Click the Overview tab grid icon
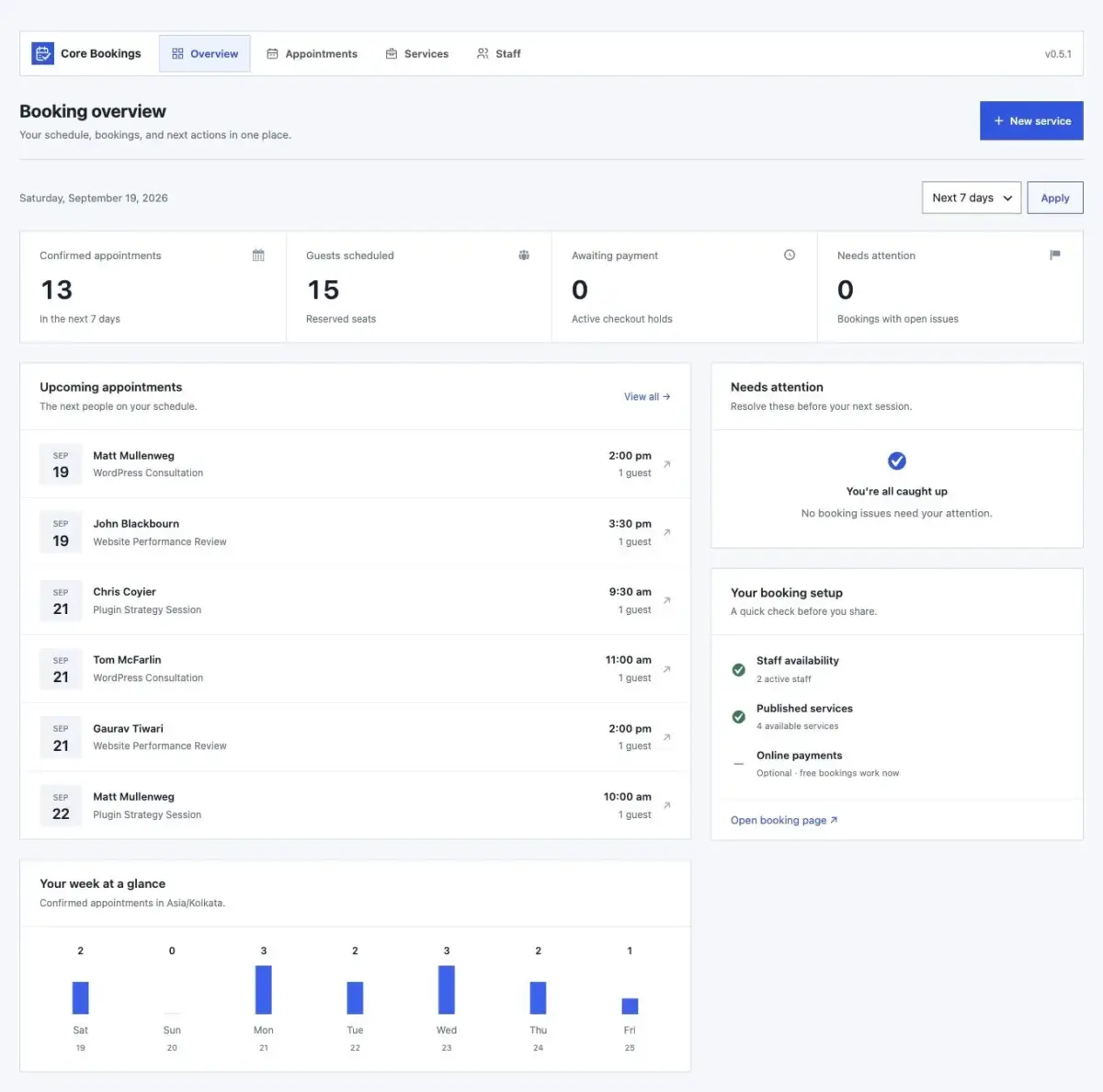 (x=177, y=53)
